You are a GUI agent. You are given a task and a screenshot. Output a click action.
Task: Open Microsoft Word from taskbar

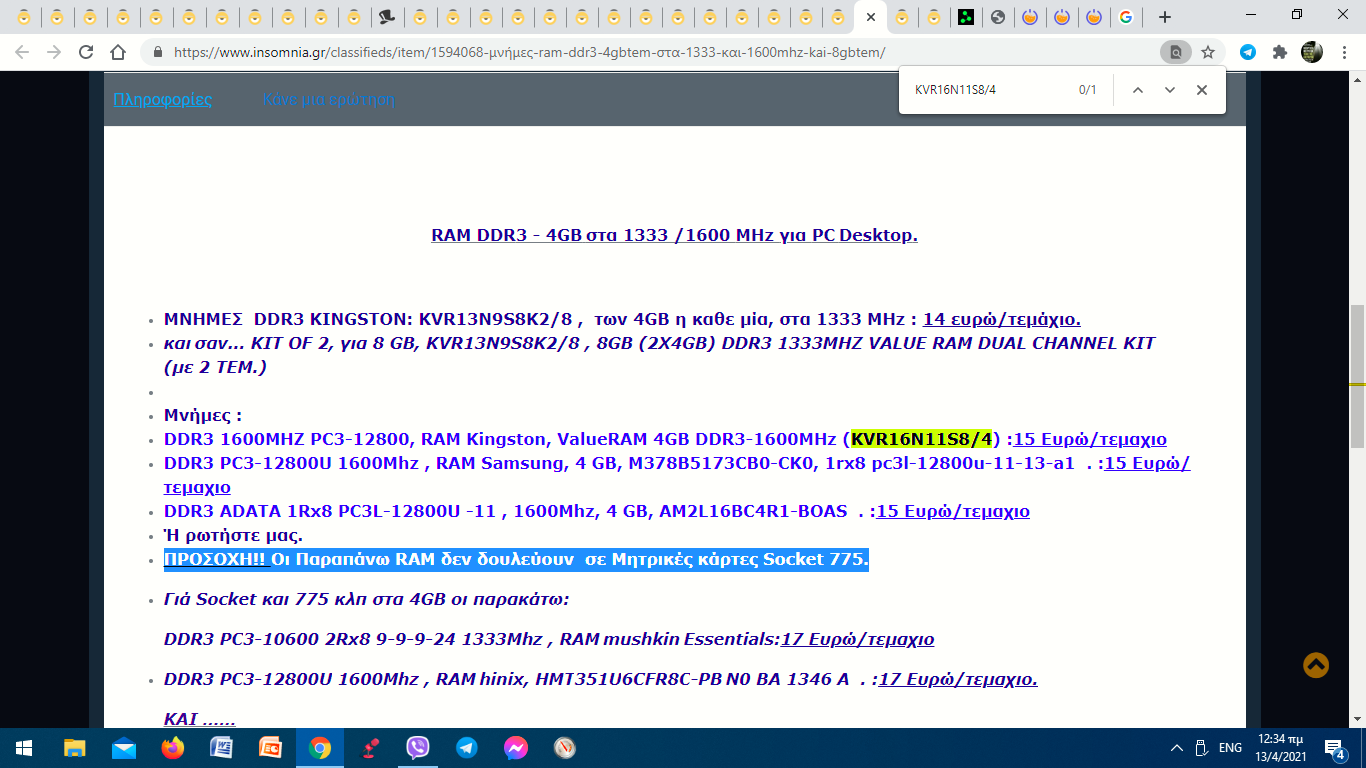pos(222,748)
